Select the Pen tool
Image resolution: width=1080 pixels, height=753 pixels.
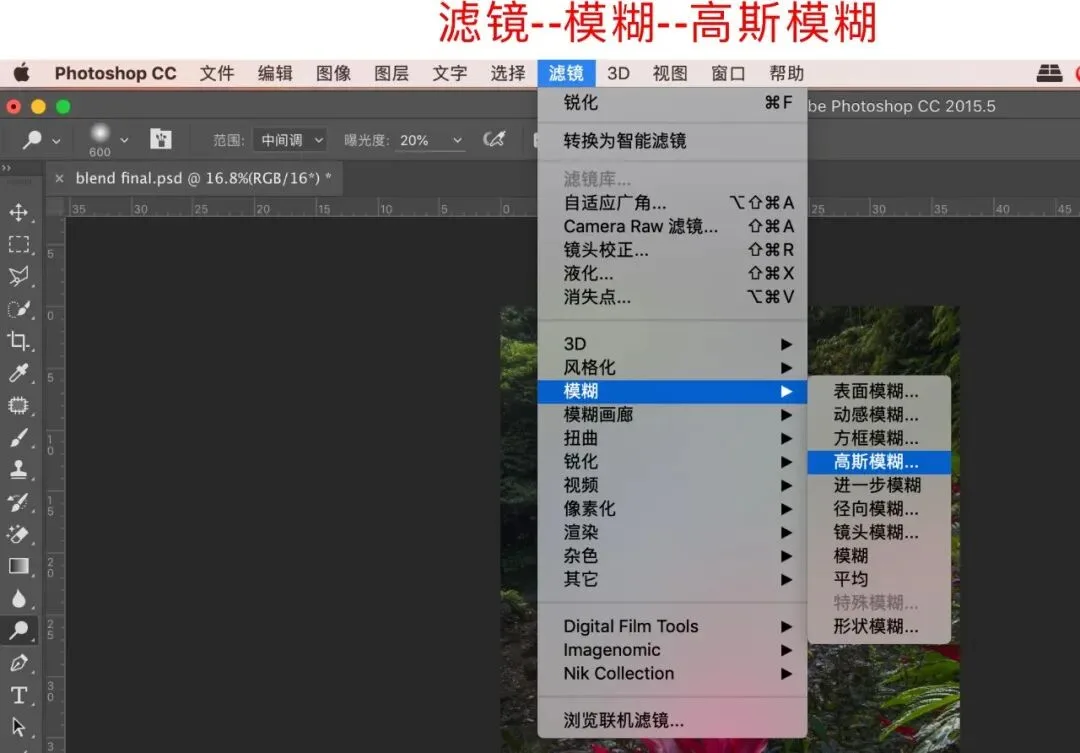[19, 663]
